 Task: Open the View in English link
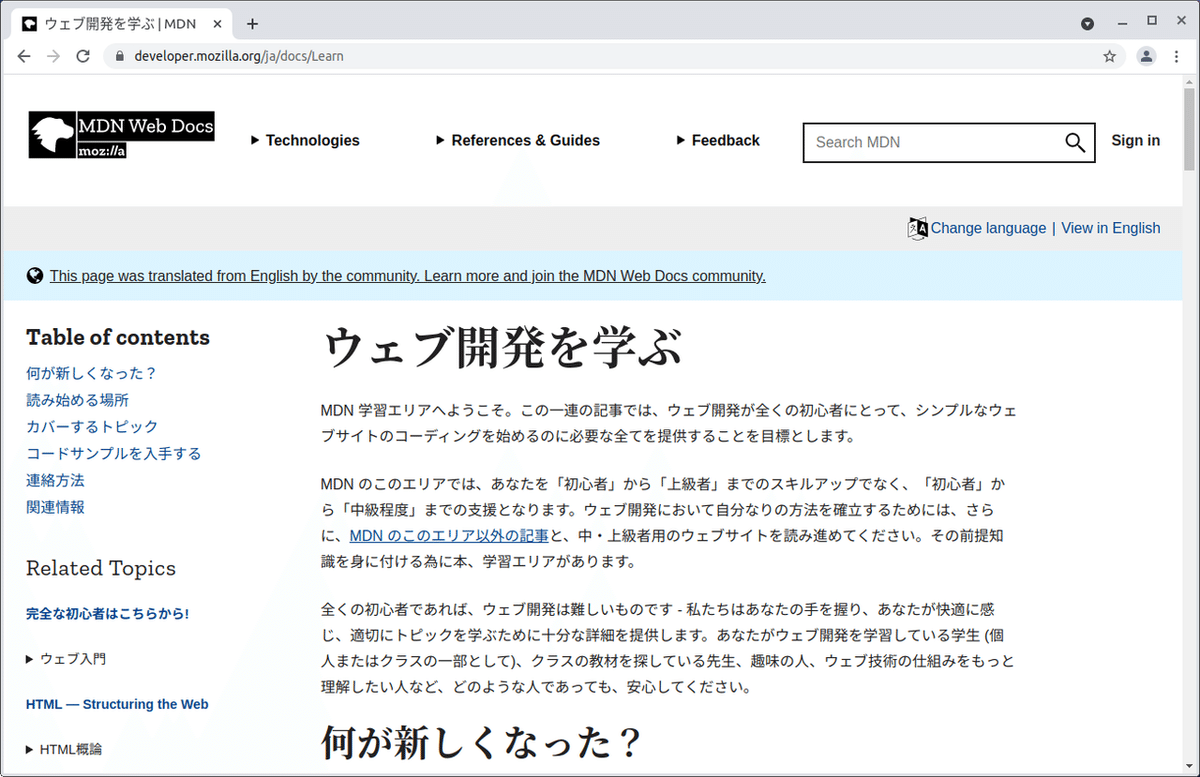(x=1110, y=228)
